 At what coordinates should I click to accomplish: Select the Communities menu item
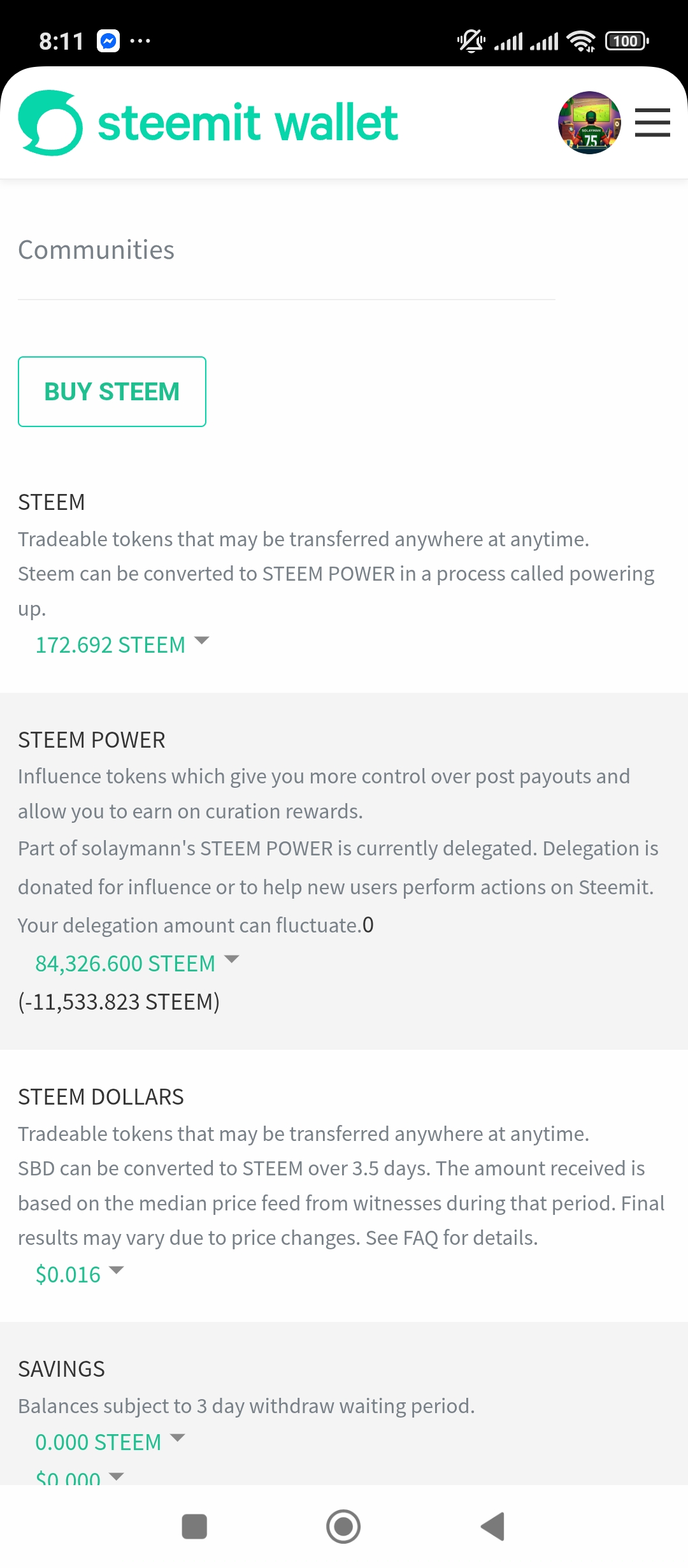pos(96,250)
